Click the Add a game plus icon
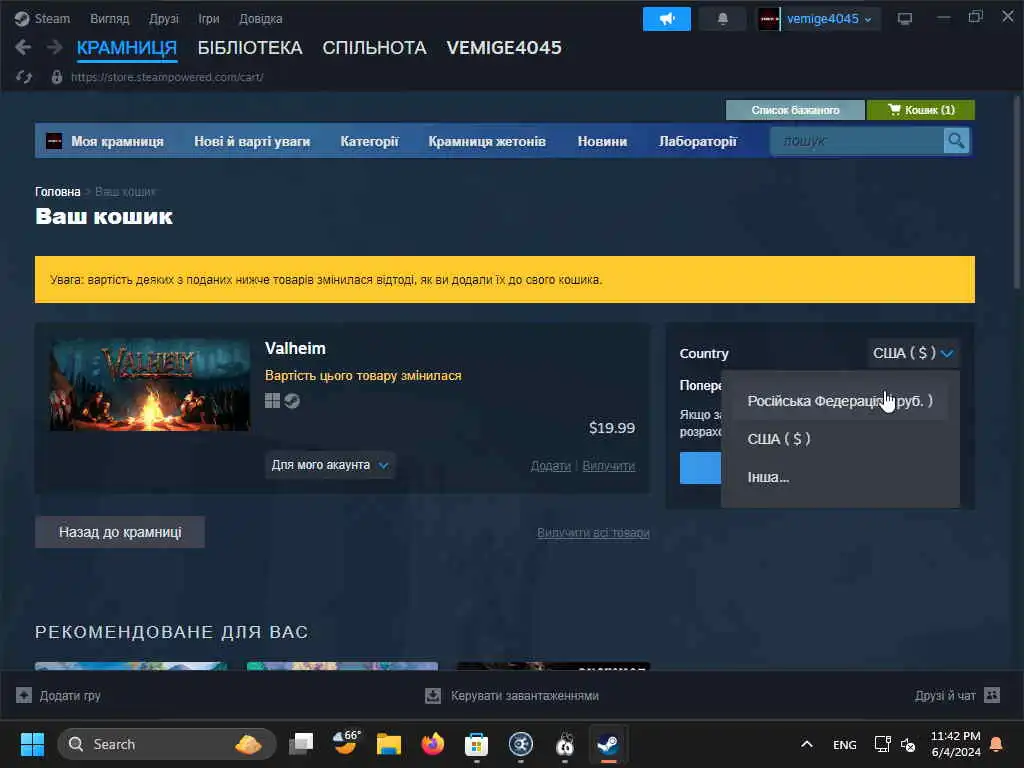This screenshot has width=1024, height=768. pyautogui.click(x=24, y=696)
